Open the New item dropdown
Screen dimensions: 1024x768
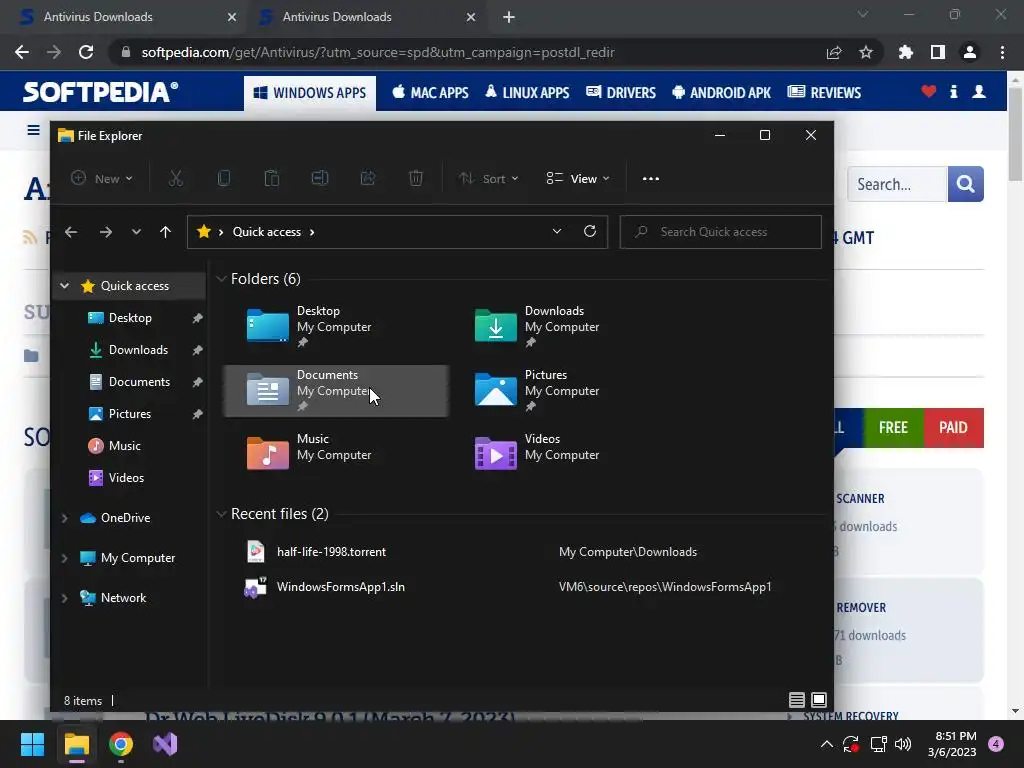(102, 178)
